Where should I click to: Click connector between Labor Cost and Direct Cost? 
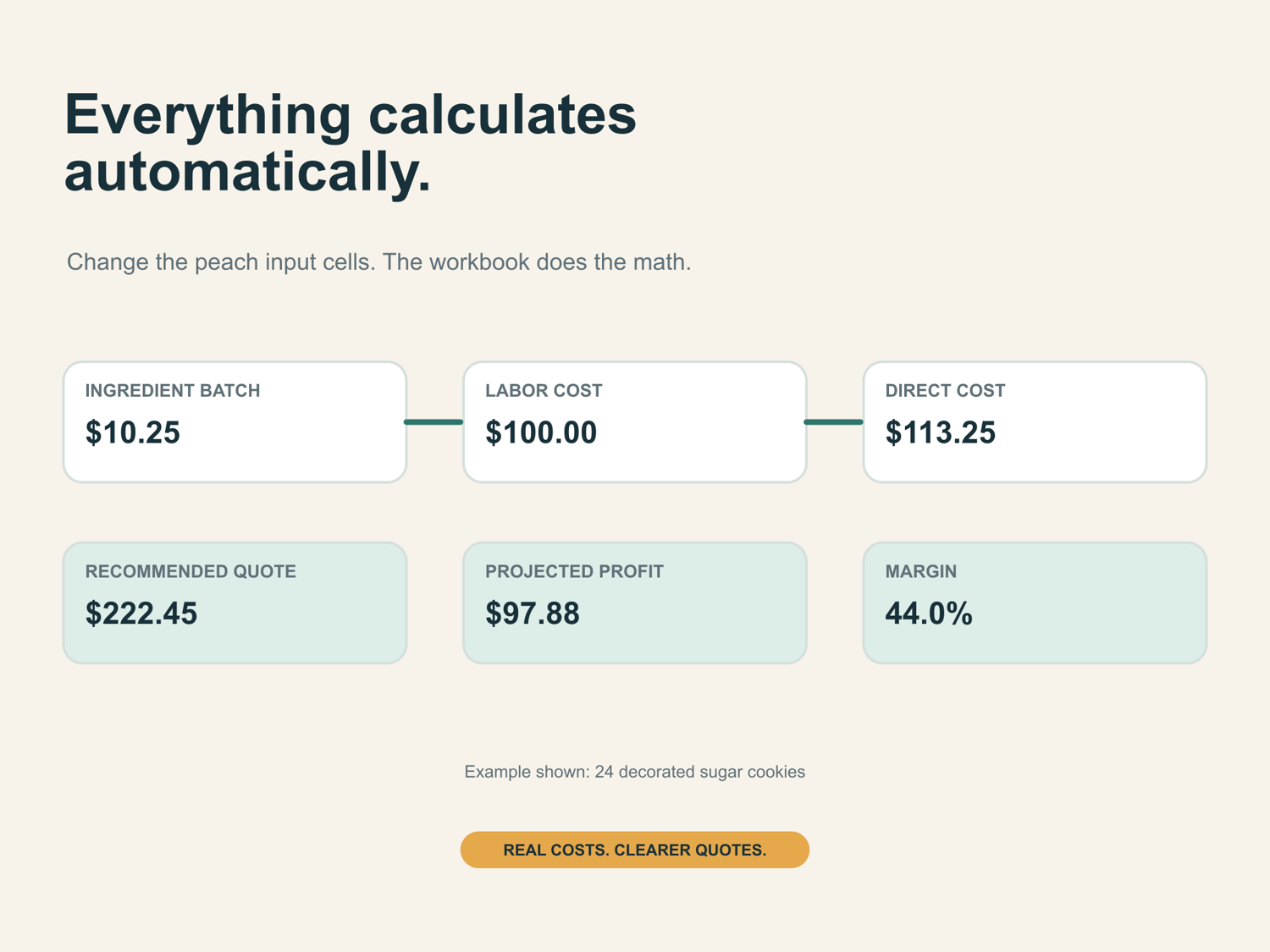(x=834, y=421)
